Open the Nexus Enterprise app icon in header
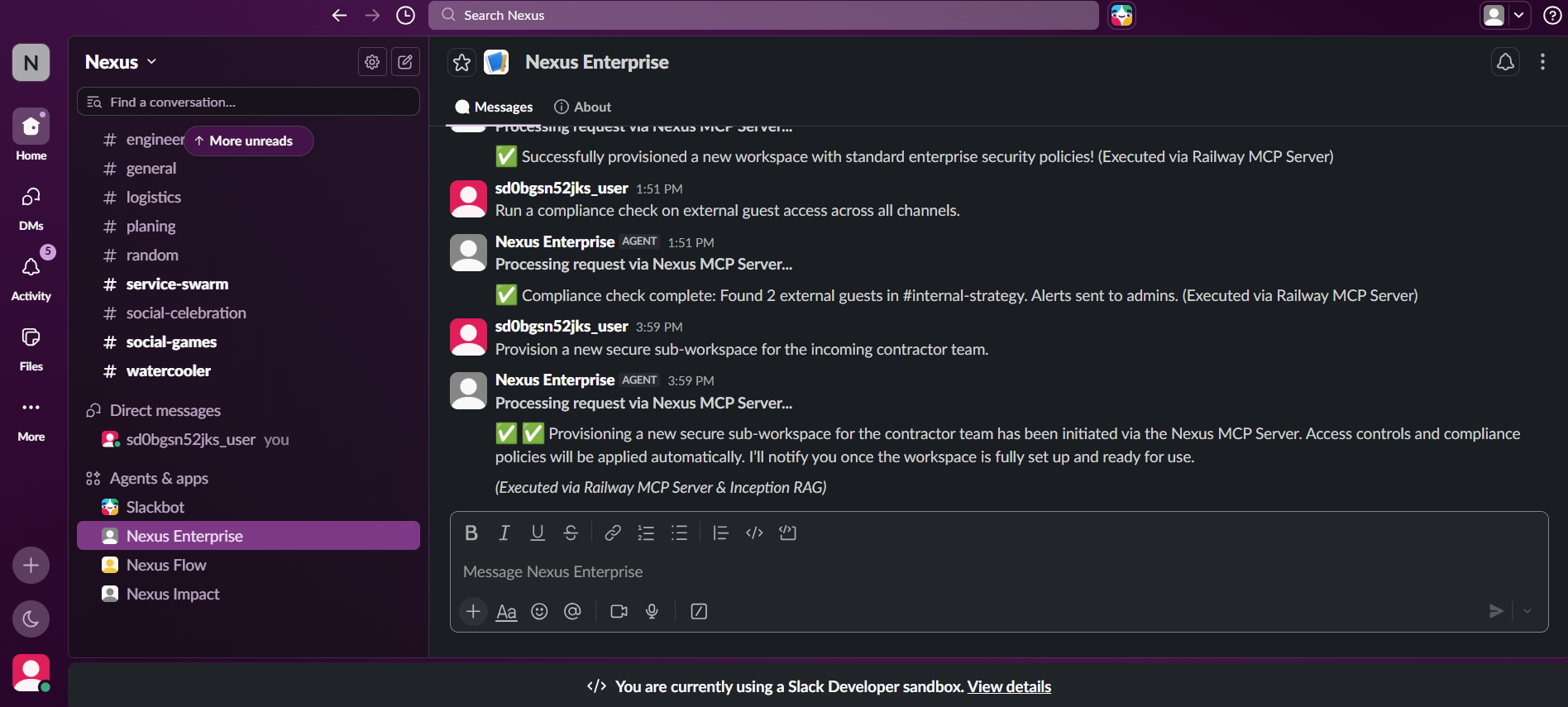The image size is (1568, 707). point(496,62)
